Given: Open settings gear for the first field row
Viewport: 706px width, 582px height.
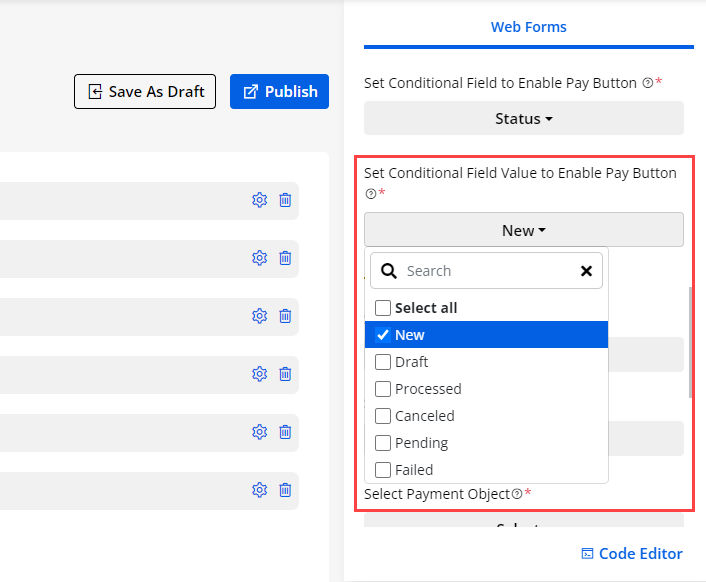Looking at the screenshot, I should click(x=259, y=200).
